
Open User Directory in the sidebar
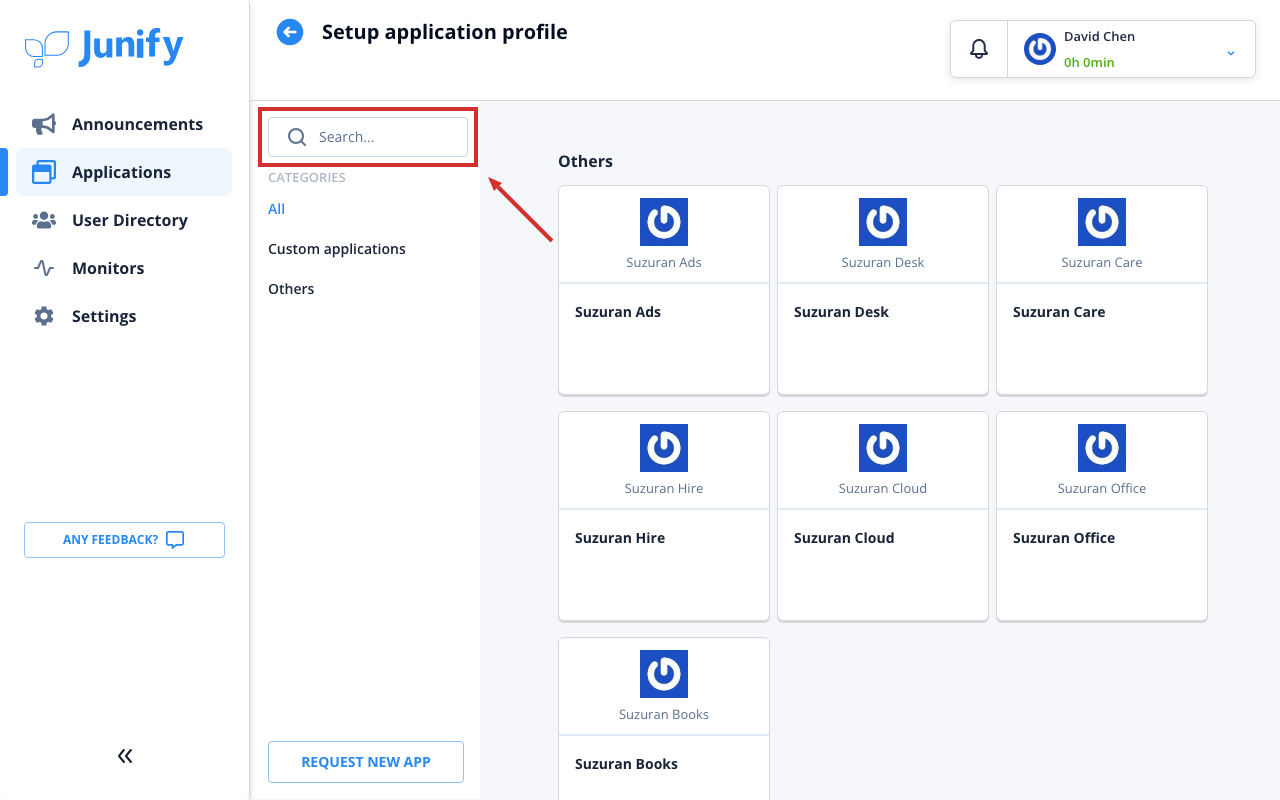click(124, 220)
